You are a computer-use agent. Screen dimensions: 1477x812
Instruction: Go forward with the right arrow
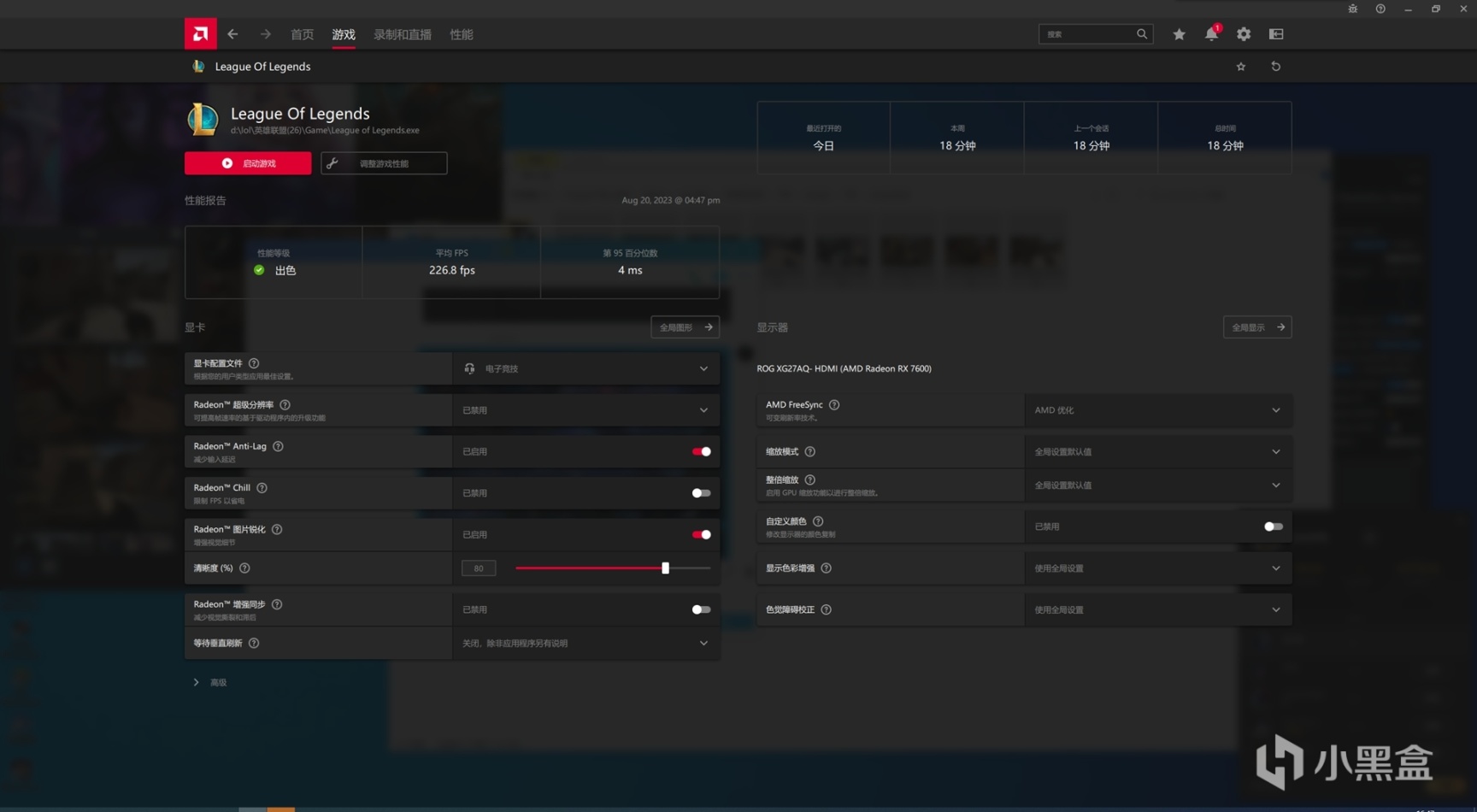click(266, 34)
